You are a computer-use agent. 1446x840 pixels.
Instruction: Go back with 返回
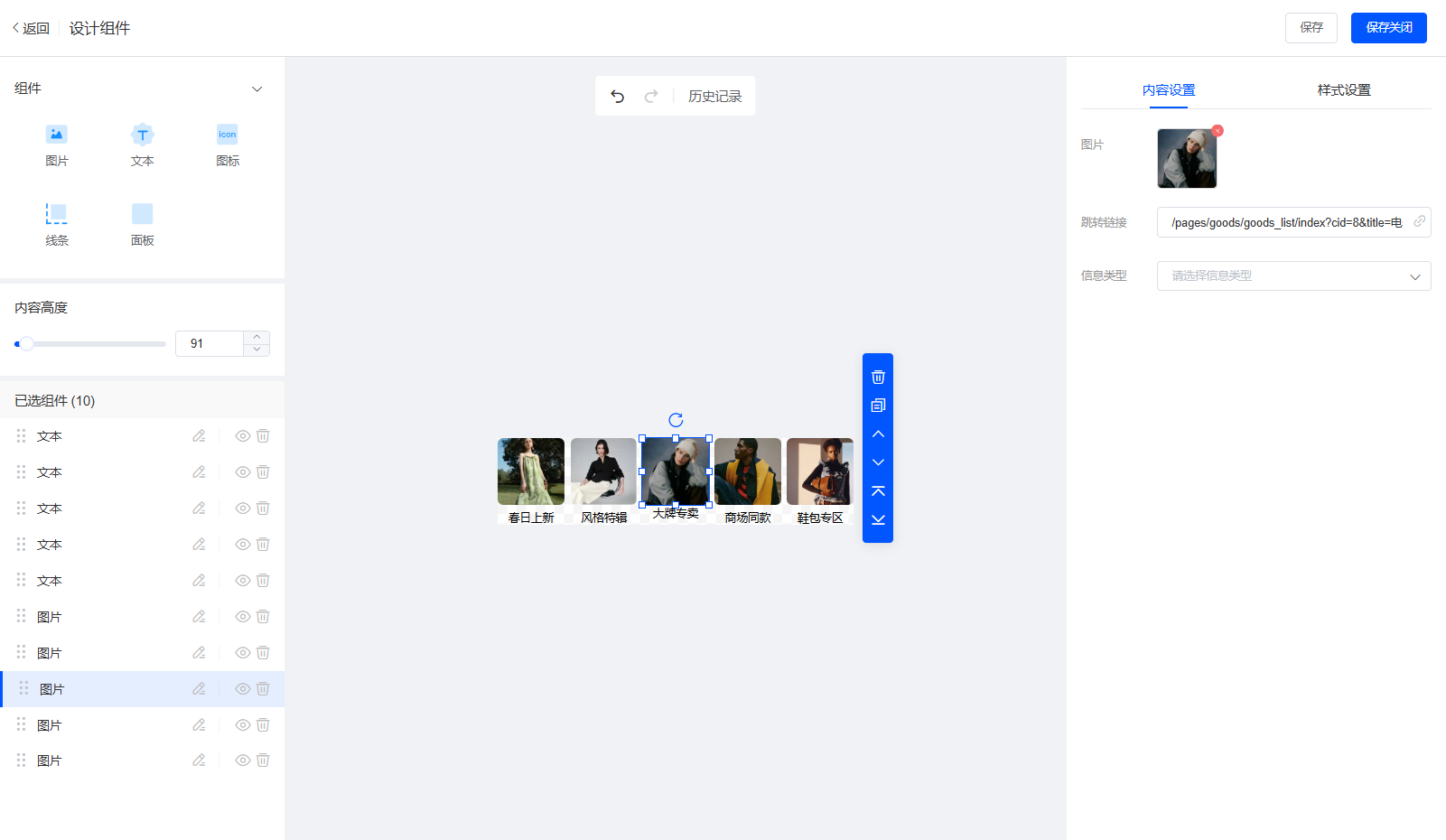pos(32,28)
